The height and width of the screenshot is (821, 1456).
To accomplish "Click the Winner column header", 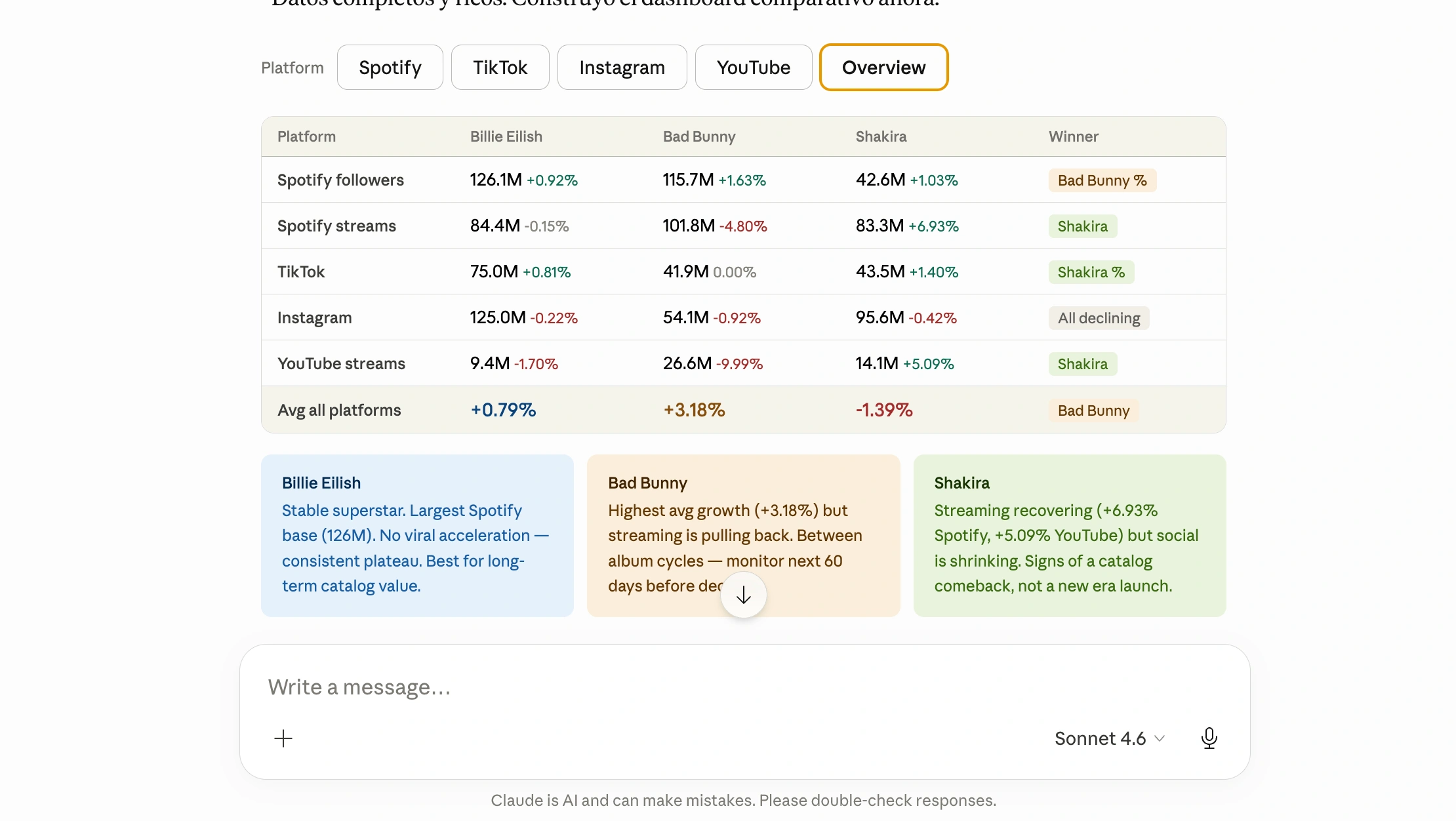I will coord(1074,136).
